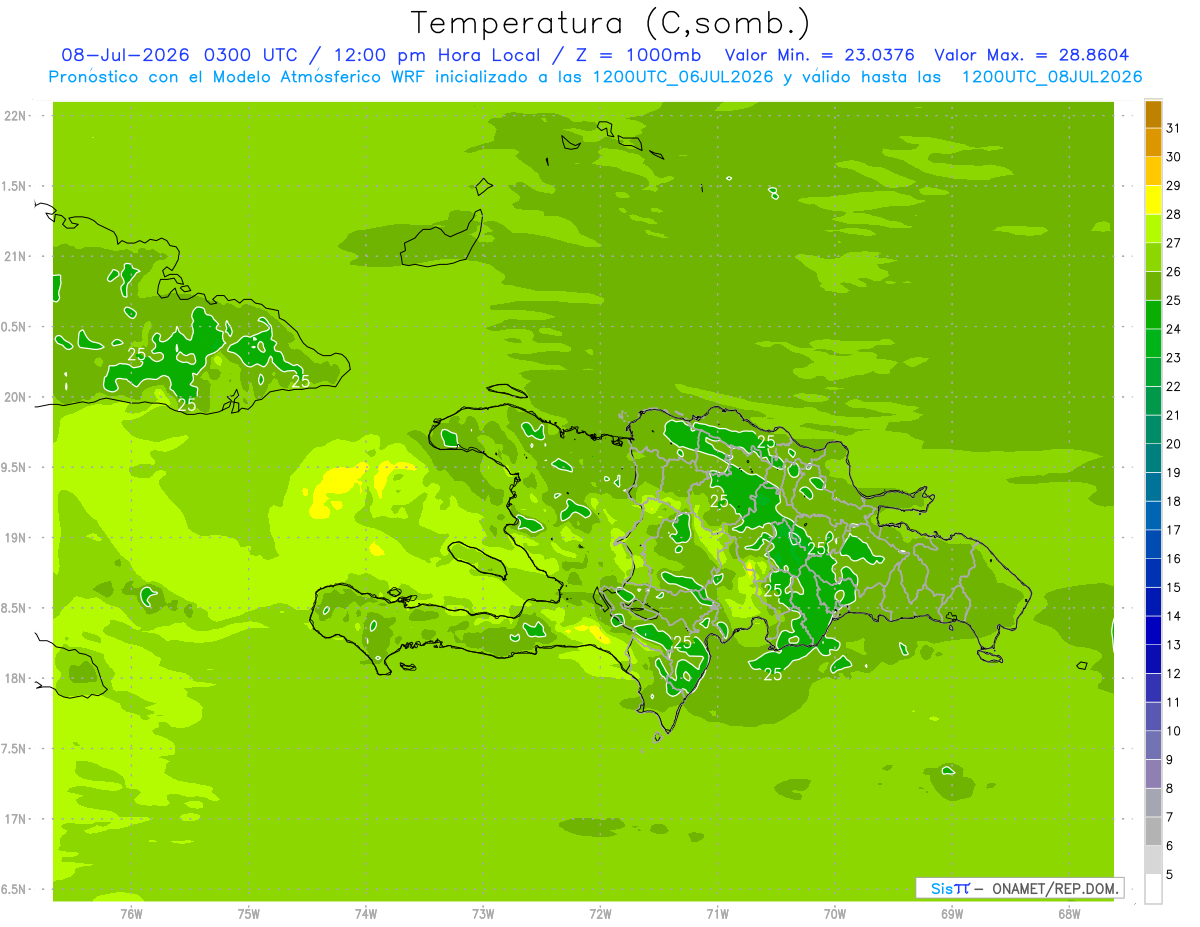Click the longitude axis label '73W'
1200x927 pixels.
click(483, 913)
